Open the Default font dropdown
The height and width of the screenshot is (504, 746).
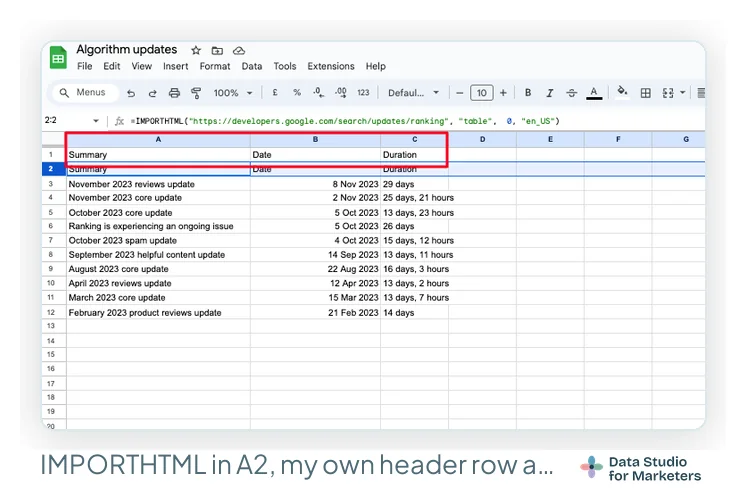click(413, 93)
